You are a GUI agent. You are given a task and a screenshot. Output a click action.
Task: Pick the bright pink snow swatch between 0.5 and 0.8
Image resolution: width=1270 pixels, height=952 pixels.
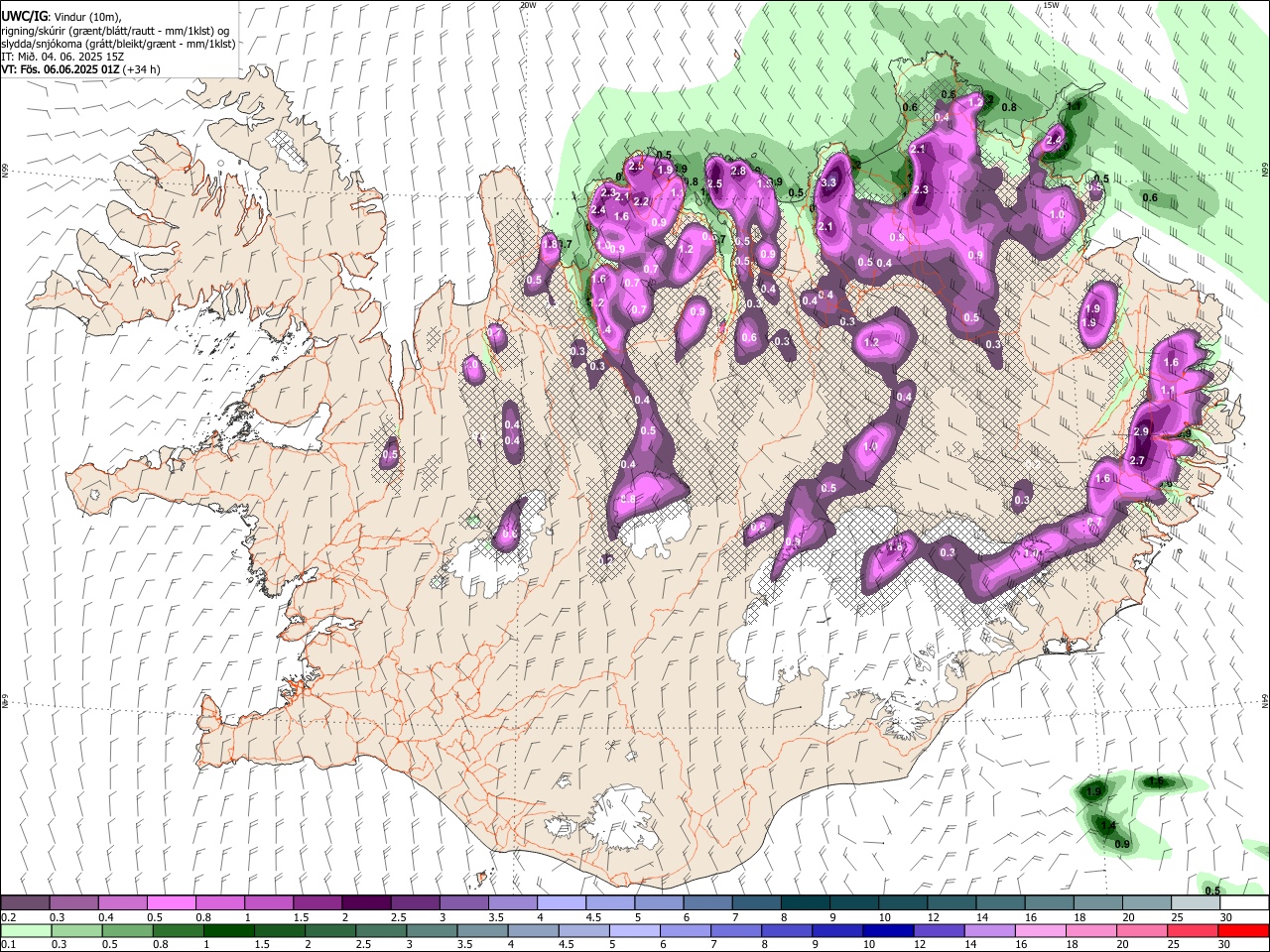point(171,903)
